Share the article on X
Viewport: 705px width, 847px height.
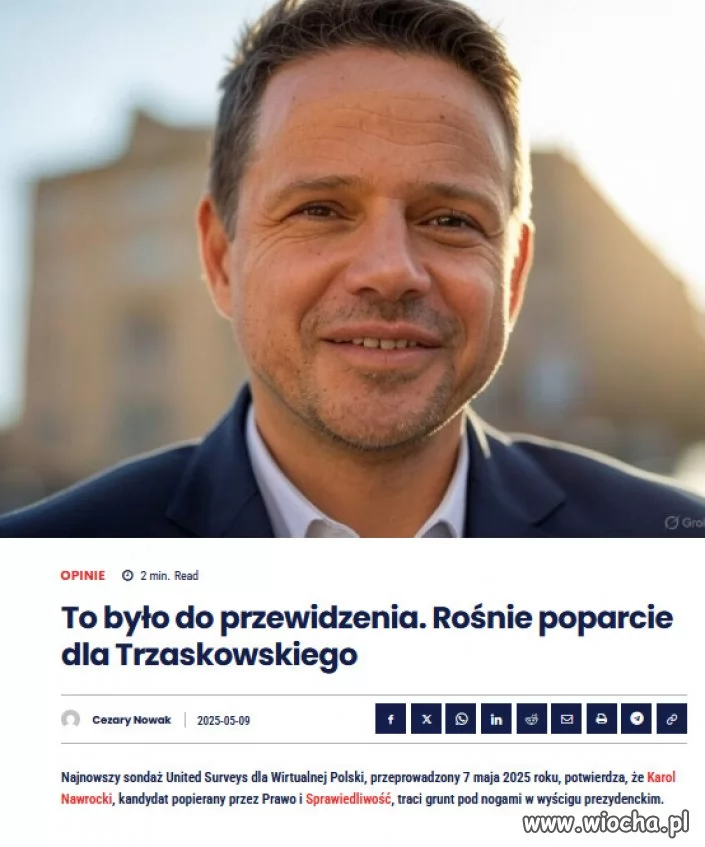(x=426, y=718)
